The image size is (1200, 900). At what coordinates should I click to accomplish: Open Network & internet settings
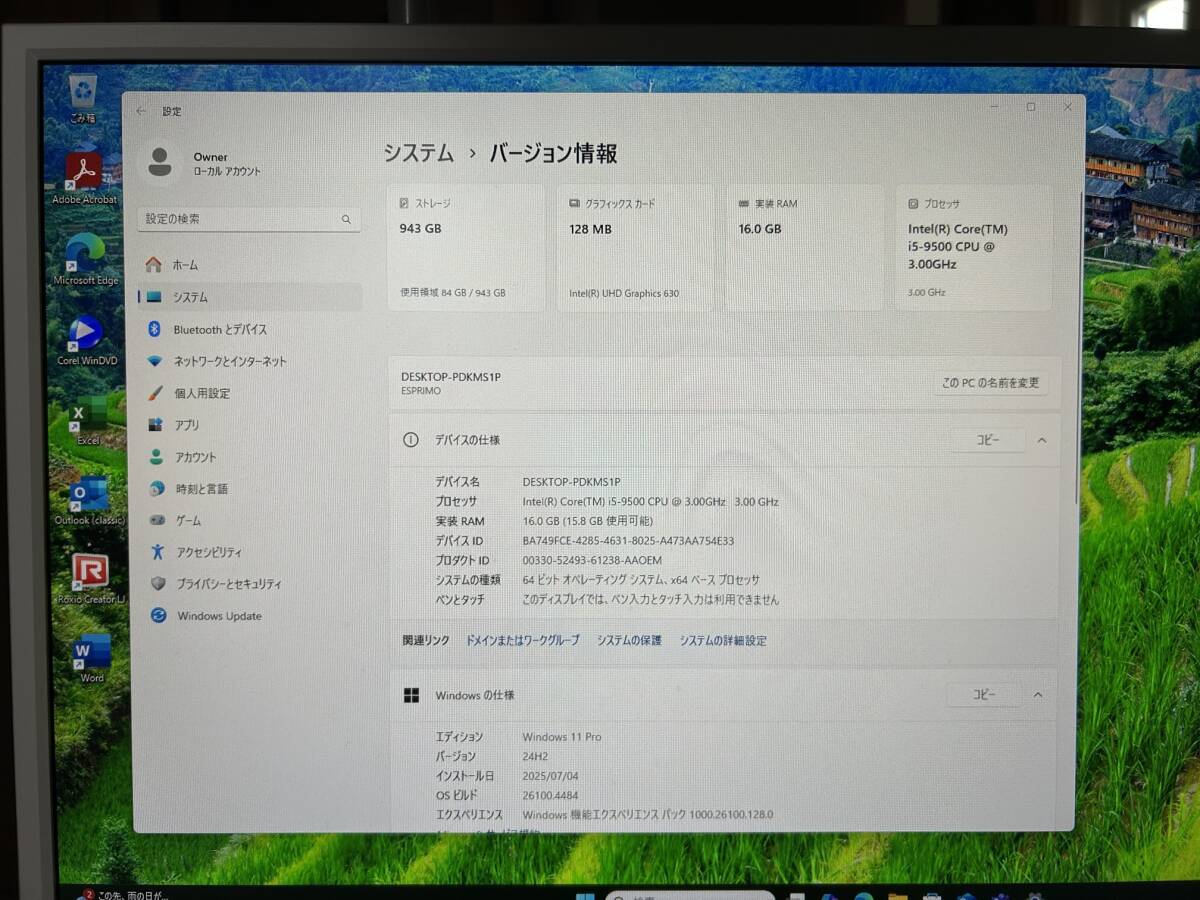[250, 361]
